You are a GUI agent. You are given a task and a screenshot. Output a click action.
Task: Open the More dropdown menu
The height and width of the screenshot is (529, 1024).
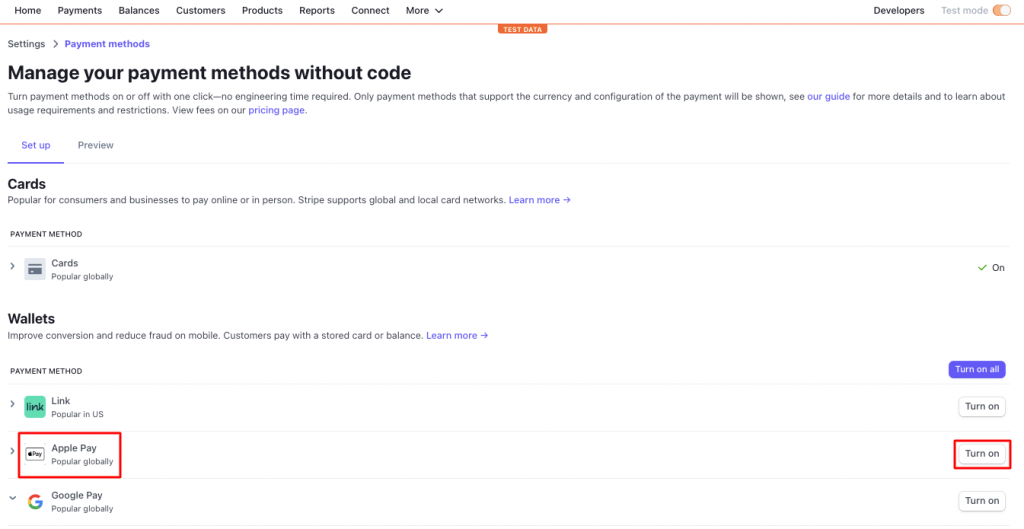424,10
